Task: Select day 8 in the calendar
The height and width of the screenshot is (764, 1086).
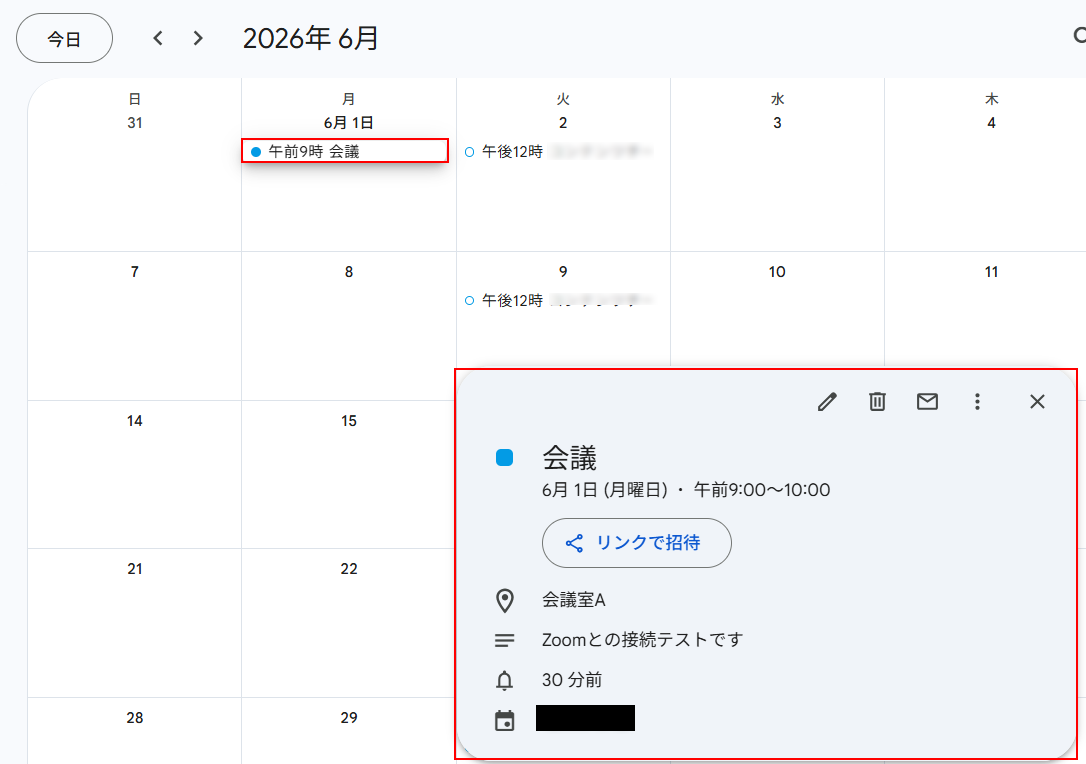Action: 349,272
